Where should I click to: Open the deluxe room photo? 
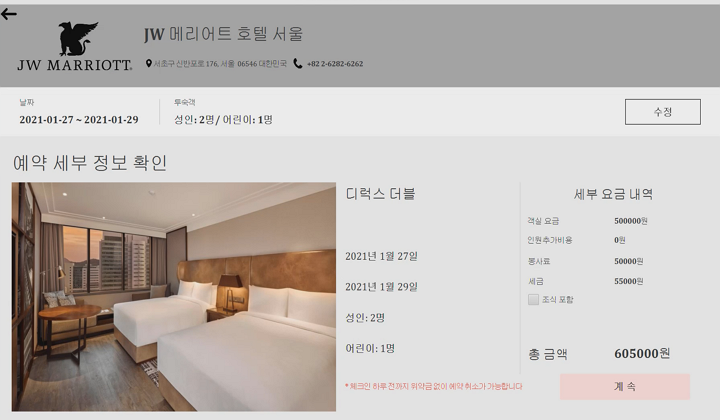[x=174, y=297]
